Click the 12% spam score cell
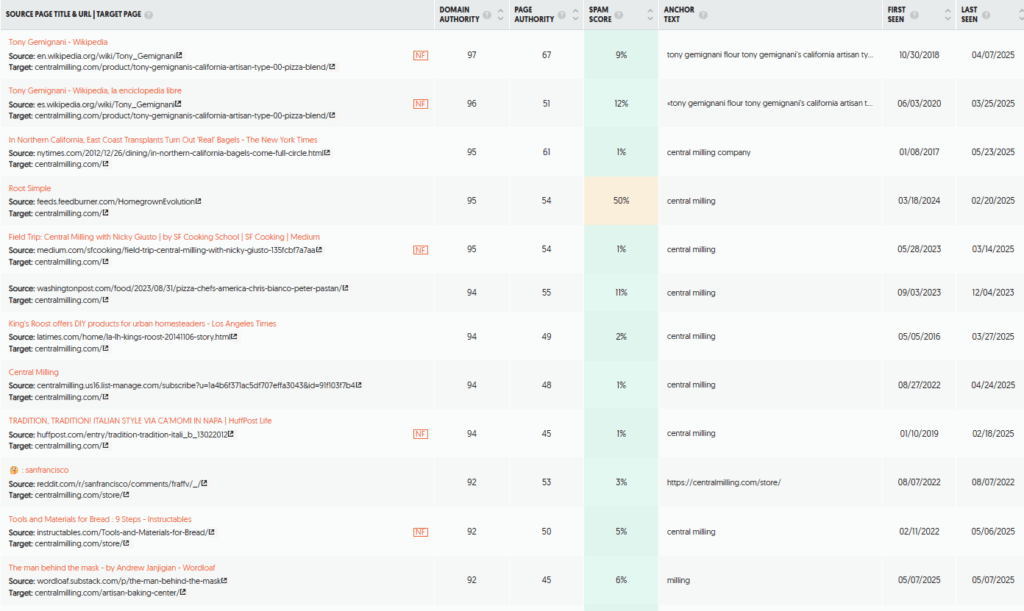The width and height of the screenshot is (1024, 611). pos(621,104)
